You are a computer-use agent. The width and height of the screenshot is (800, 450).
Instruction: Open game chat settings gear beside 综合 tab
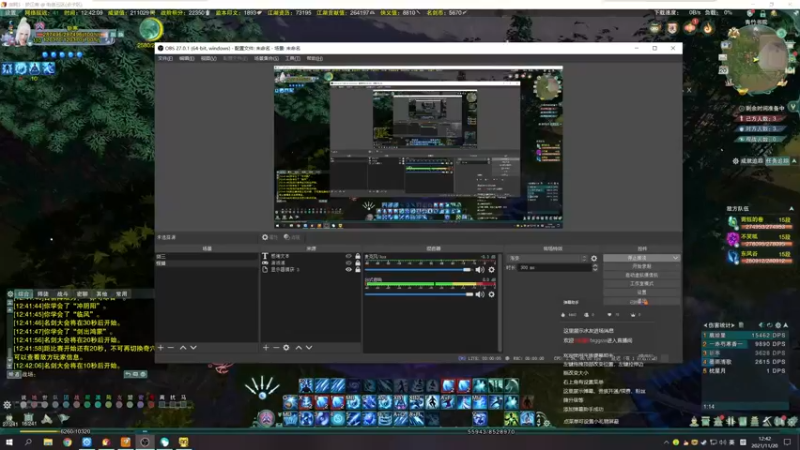point(10,294)
